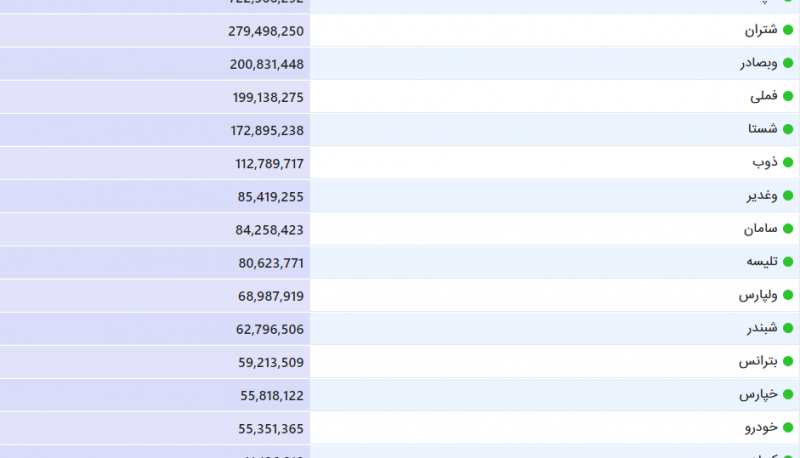Select the symbol name خودرو
This screenshot has width=800, height=458.
click(761, 427)
